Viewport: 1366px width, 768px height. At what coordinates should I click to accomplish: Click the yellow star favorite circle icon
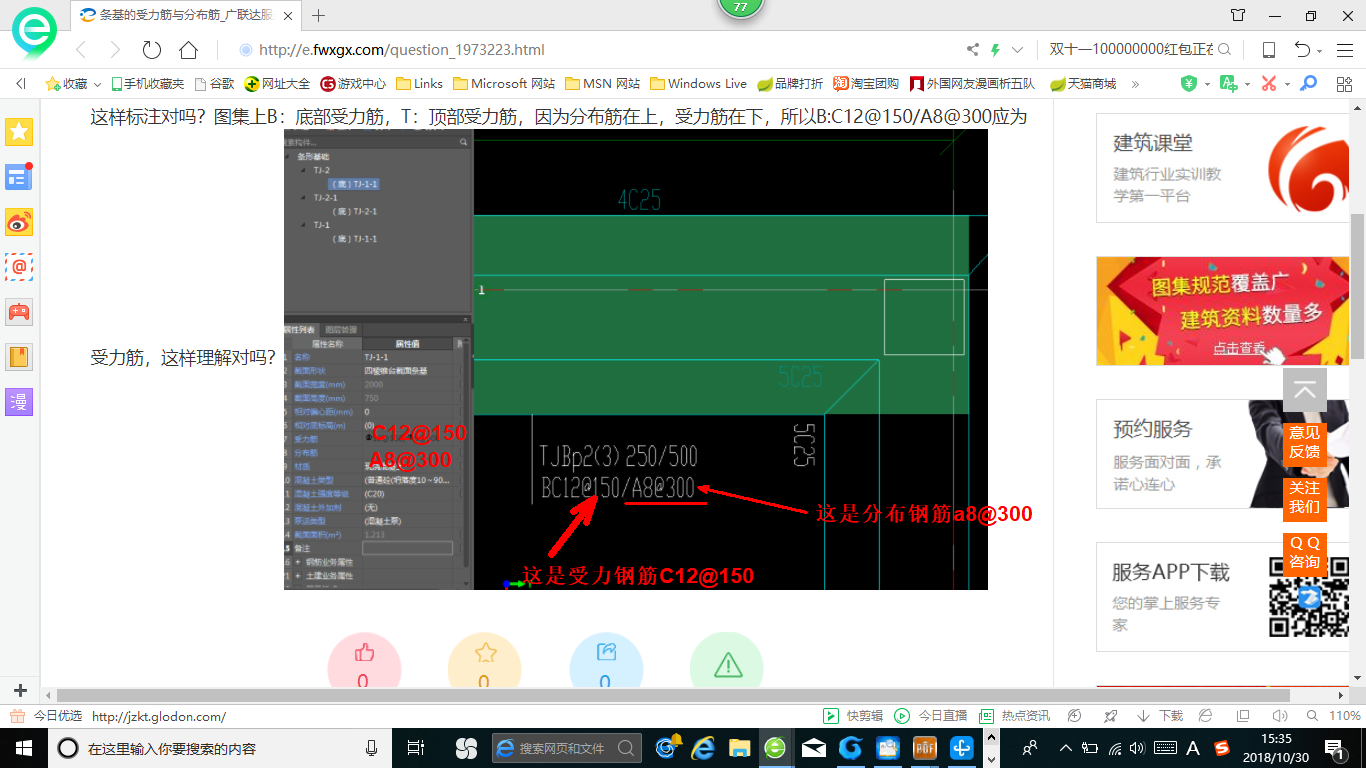[x=485, y=653]
